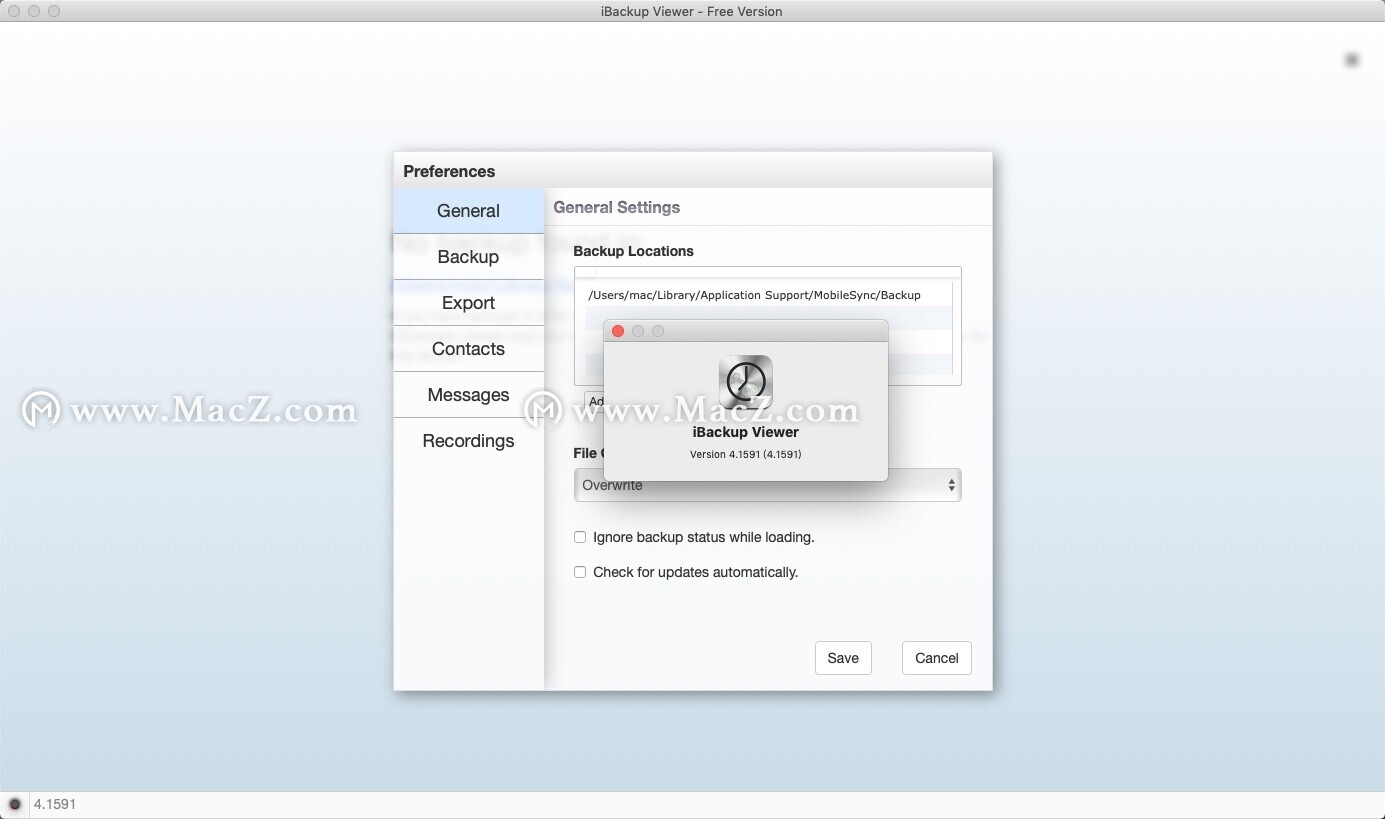
Task: Close the iBackup Viewer about window
Action: [x=618, y=331]
